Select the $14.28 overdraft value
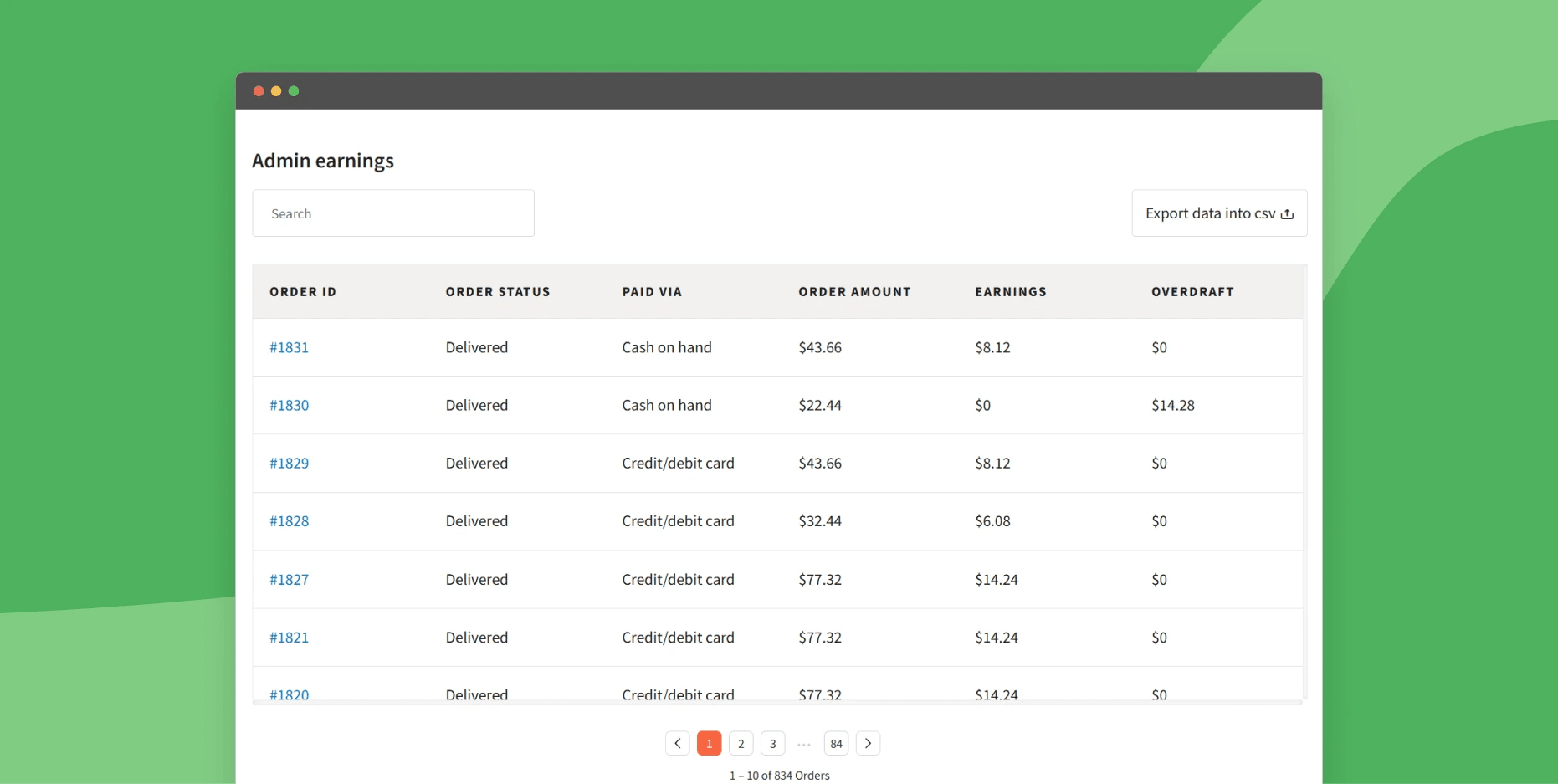The width and height of the screenshot is (1558, 784). (1173, 405)
